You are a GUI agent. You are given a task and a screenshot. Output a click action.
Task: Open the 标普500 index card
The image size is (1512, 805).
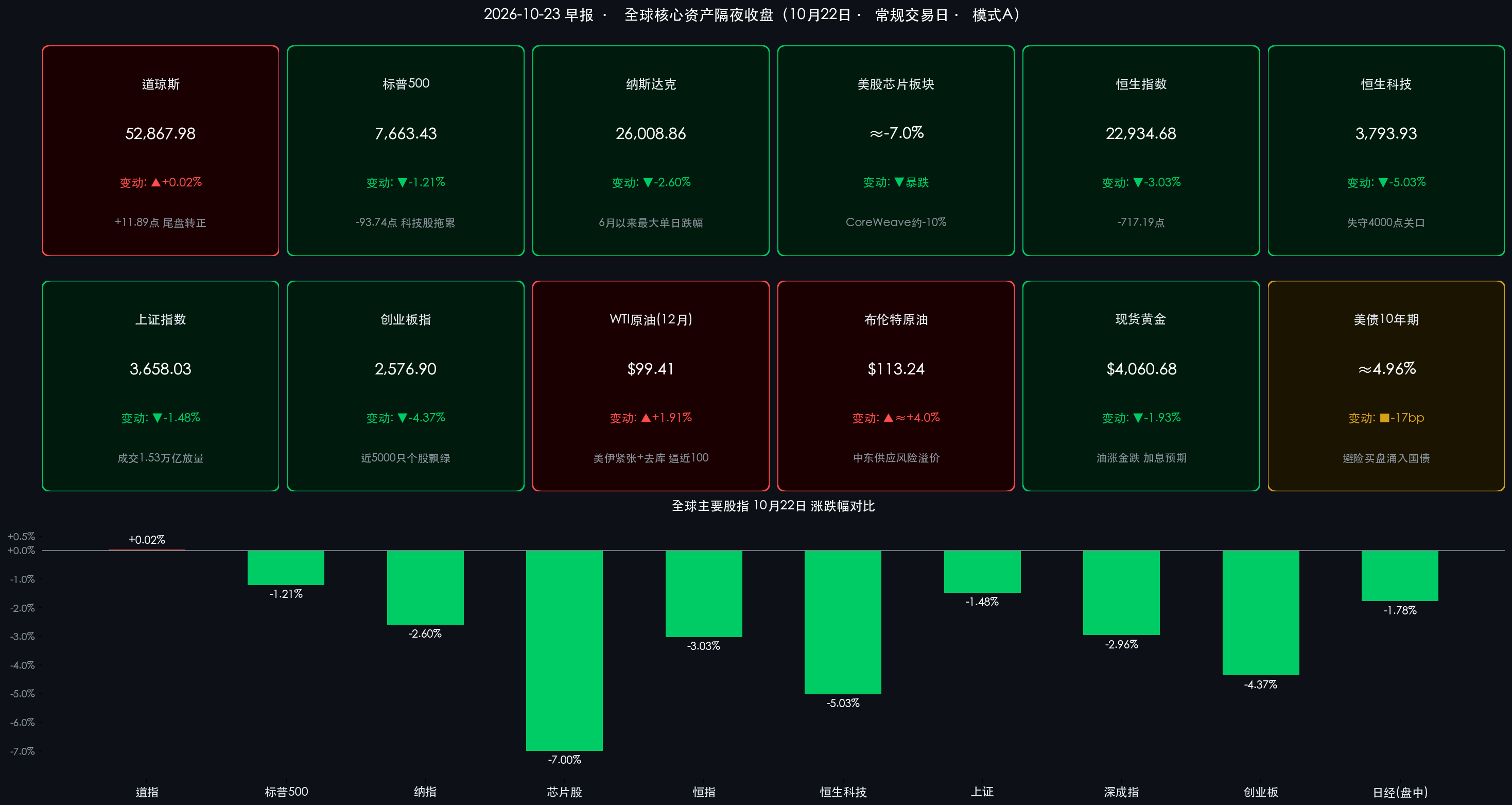tap(406, 150)
